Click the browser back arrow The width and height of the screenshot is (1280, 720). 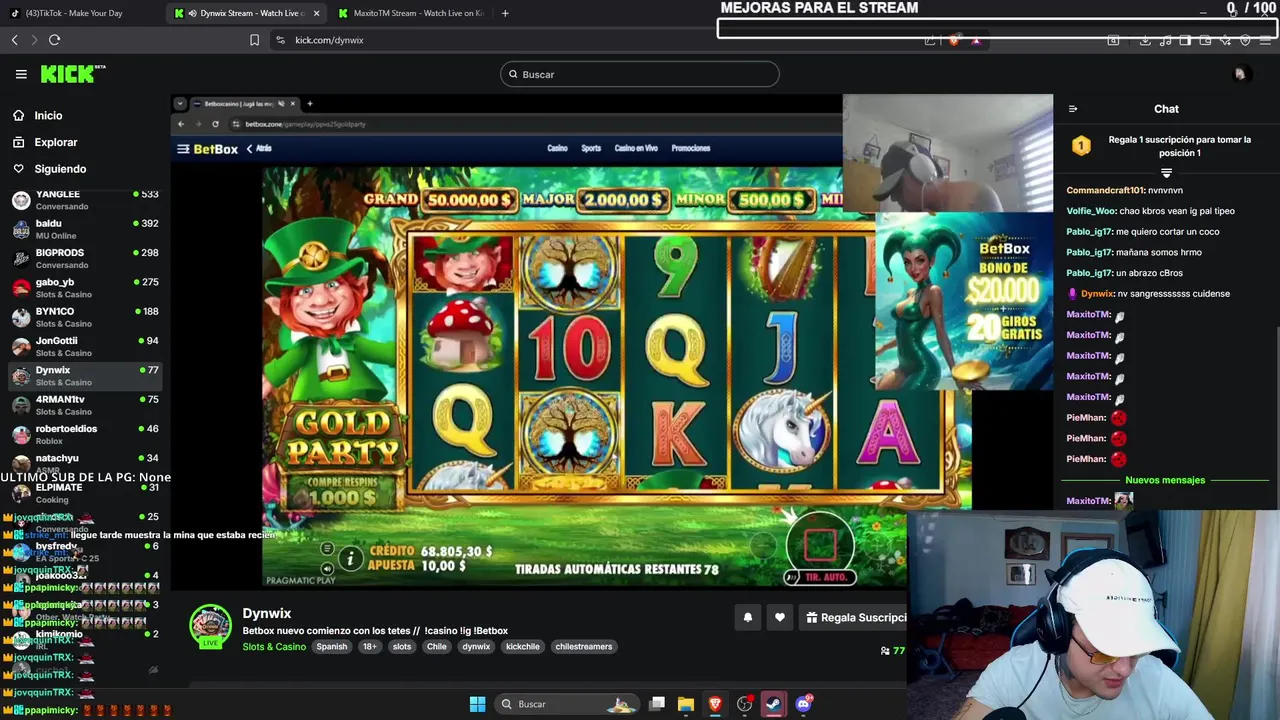[14, 40]
